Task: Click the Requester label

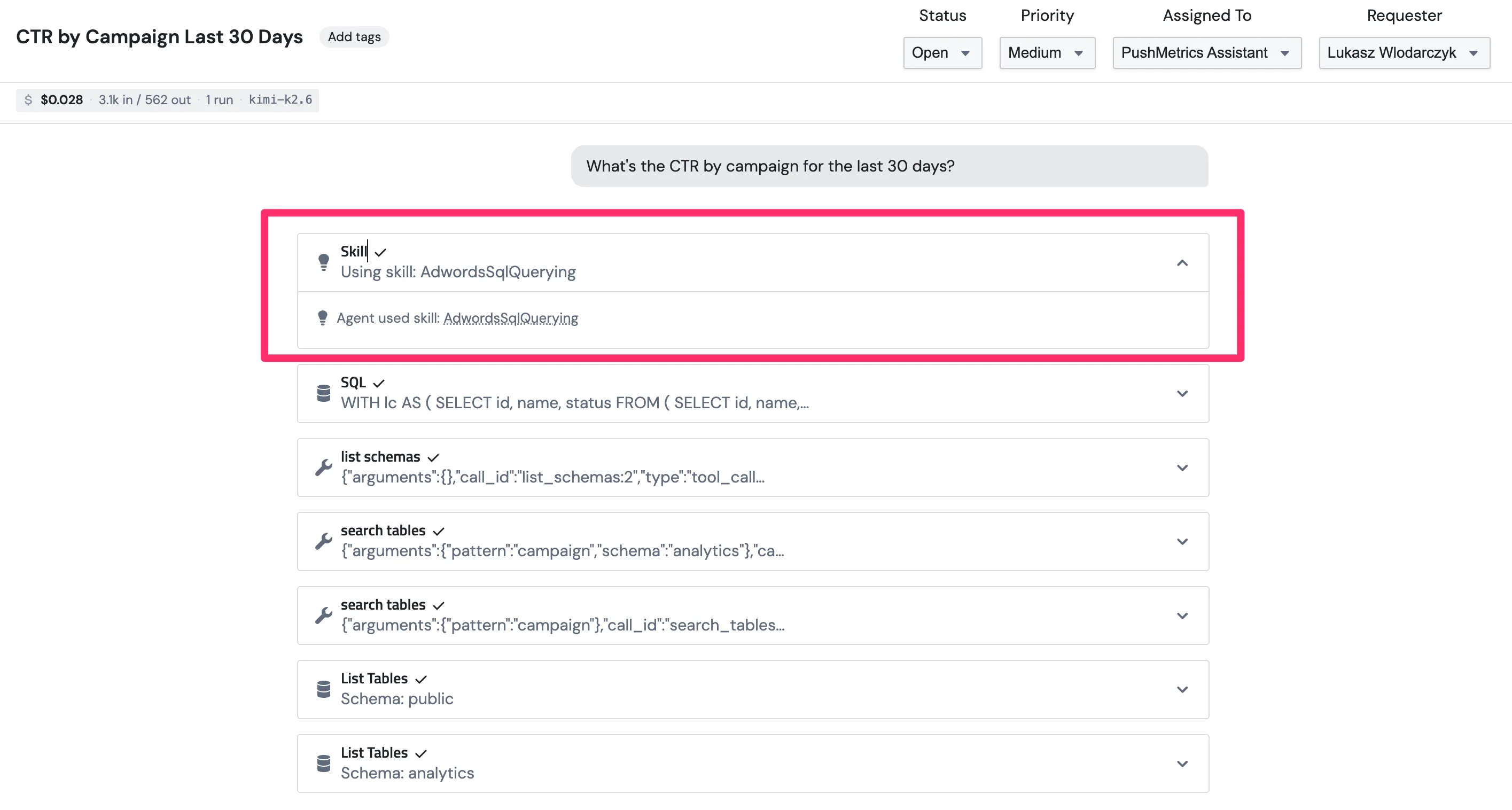Action: coord(1404,15)
